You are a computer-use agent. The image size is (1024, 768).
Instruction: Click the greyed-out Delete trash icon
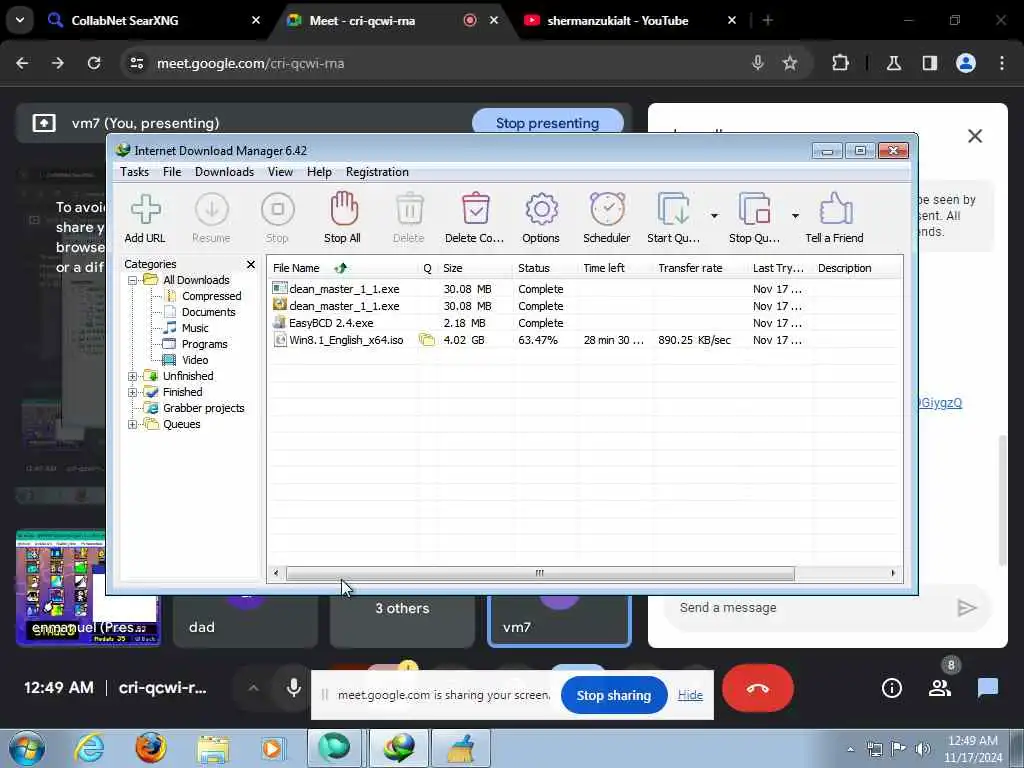coord(409,218)
